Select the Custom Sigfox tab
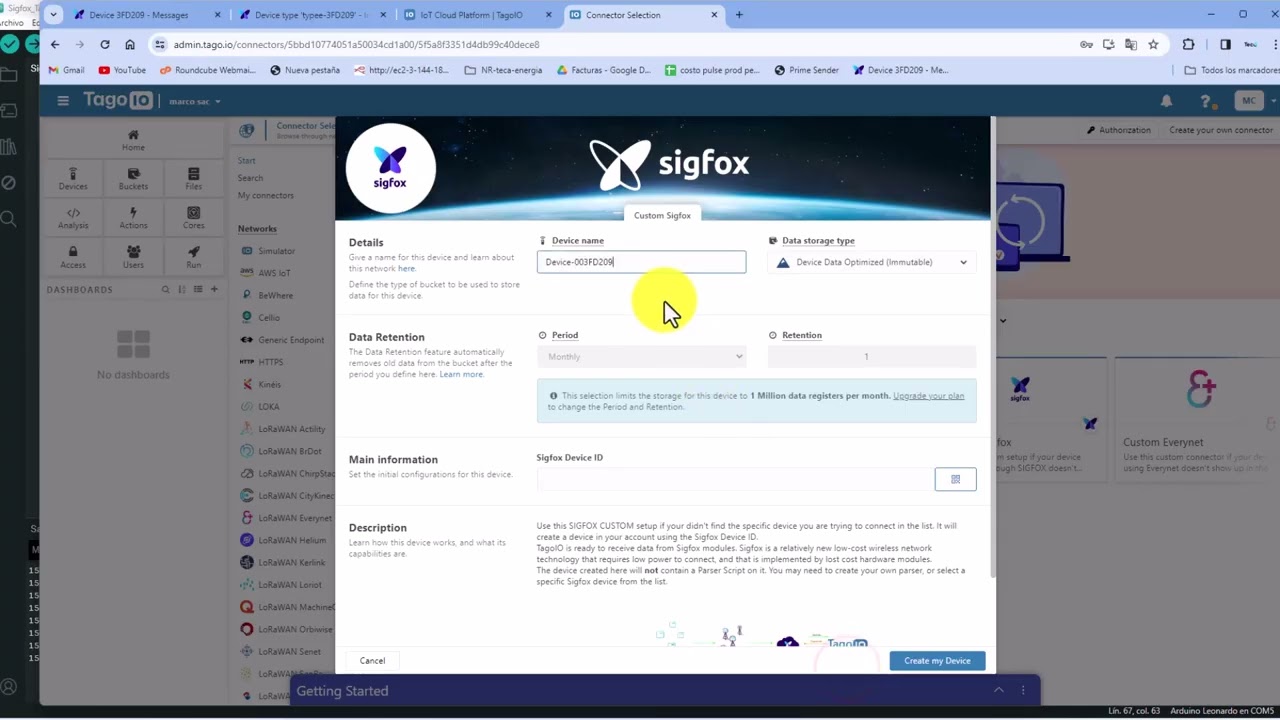1280x720 pixels. [x=662, y=215]
